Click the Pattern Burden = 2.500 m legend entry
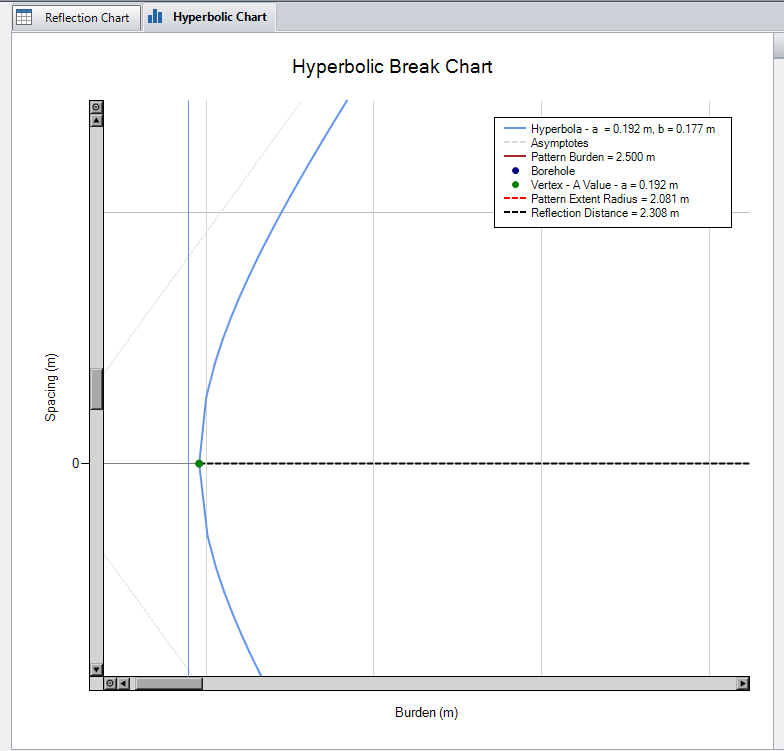784x751 pixels. (x=580, y=157)
